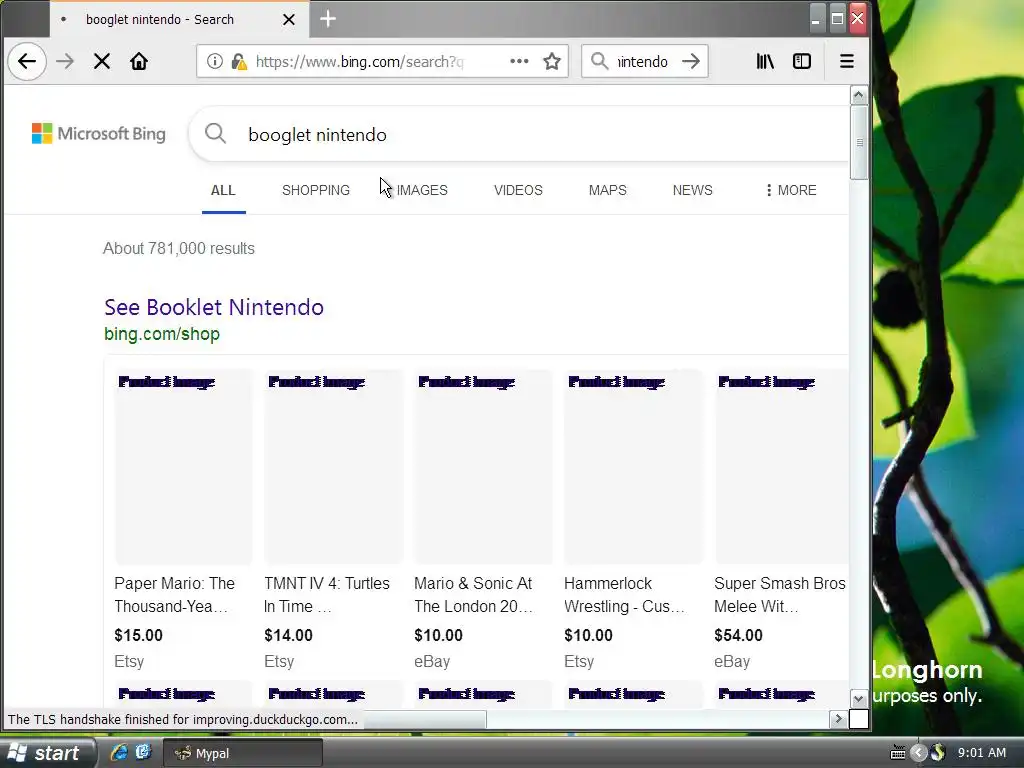
Task: Follow the bing.com/shop link
Action: tap(162, 334)
